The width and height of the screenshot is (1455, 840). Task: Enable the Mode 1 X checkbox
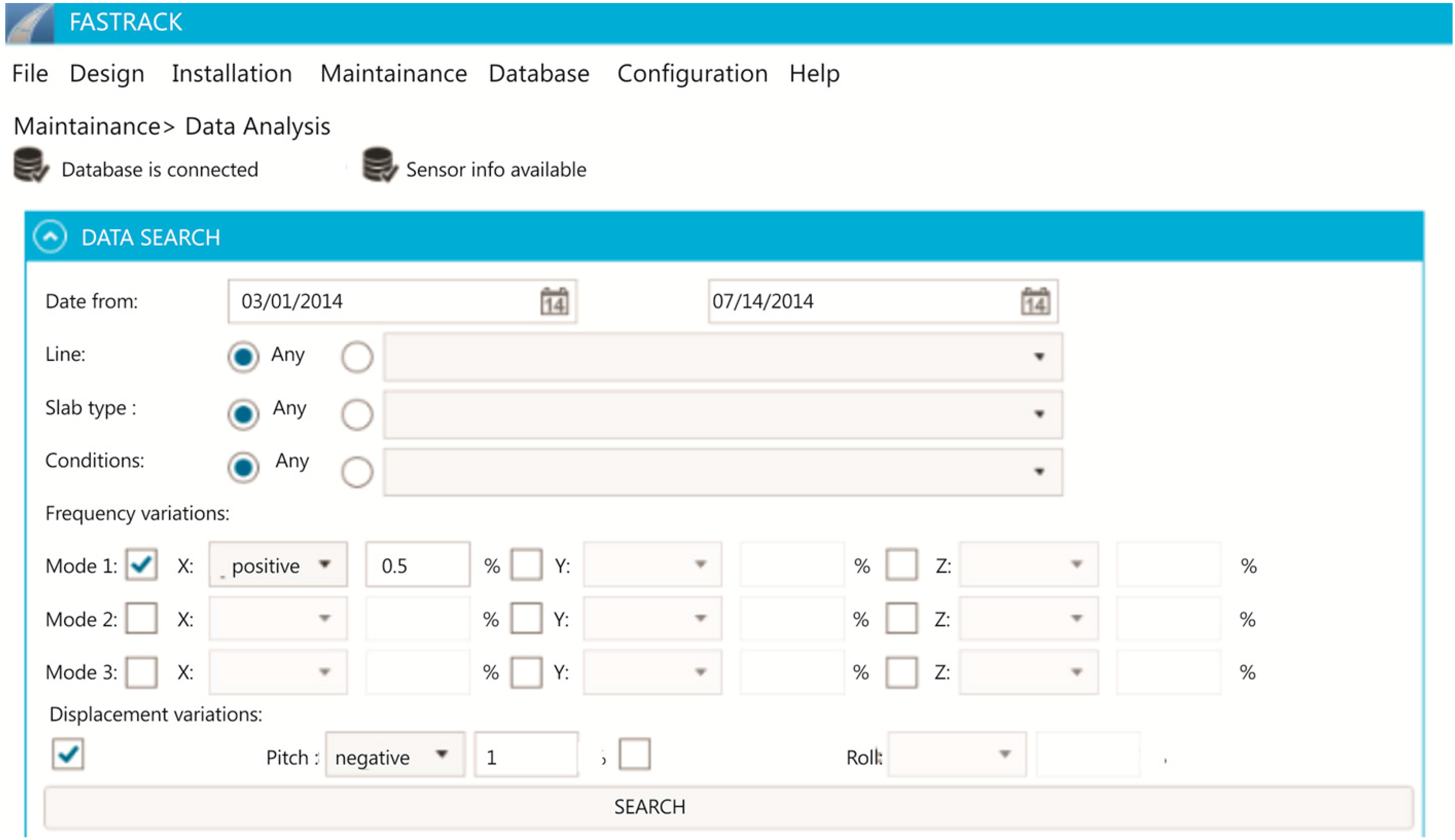click(x=141, y=564)
